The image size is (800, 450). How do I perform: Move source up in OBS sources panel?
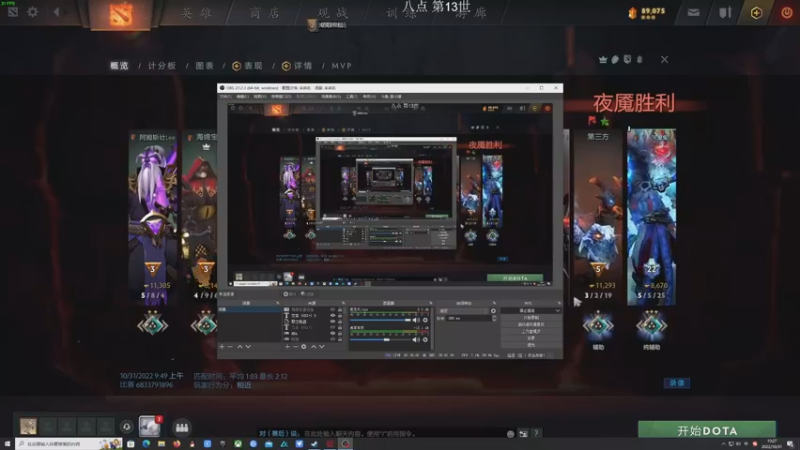(x=313, y=346)
